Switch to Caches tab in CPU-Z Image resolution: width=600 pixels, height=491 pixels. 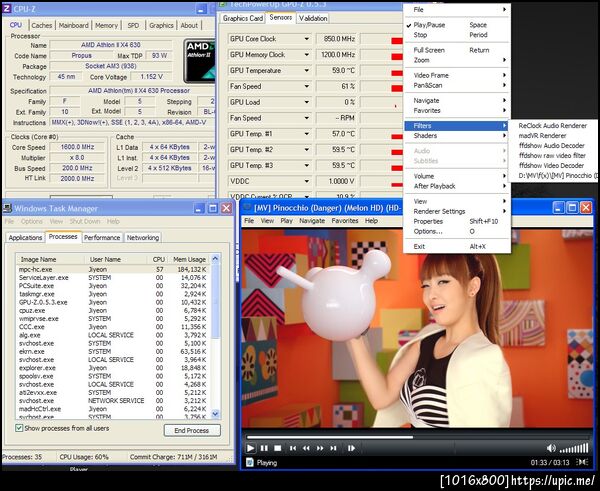[x=42, y=25]
